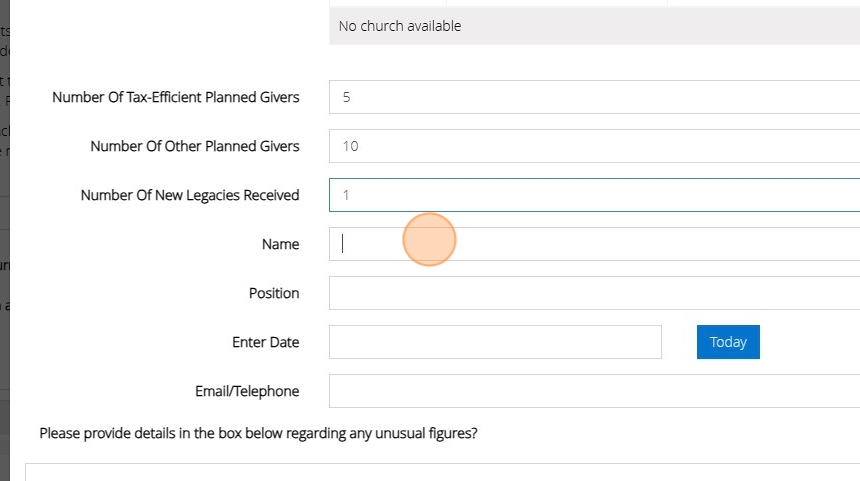Image resolution: width=860 pixels, height=481 pixels.
Task: Focus the Name input field
Action: click(x=594, y=244)
